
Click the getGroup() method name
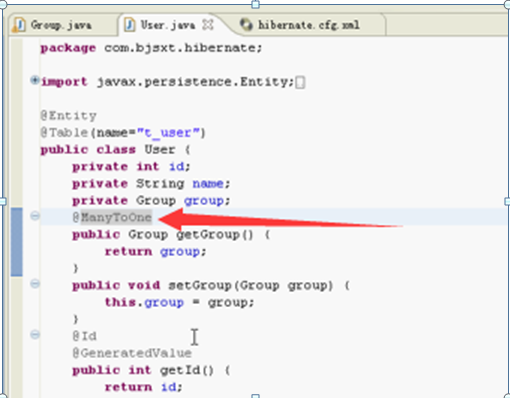pyautogui.click(x=214, y=235)
